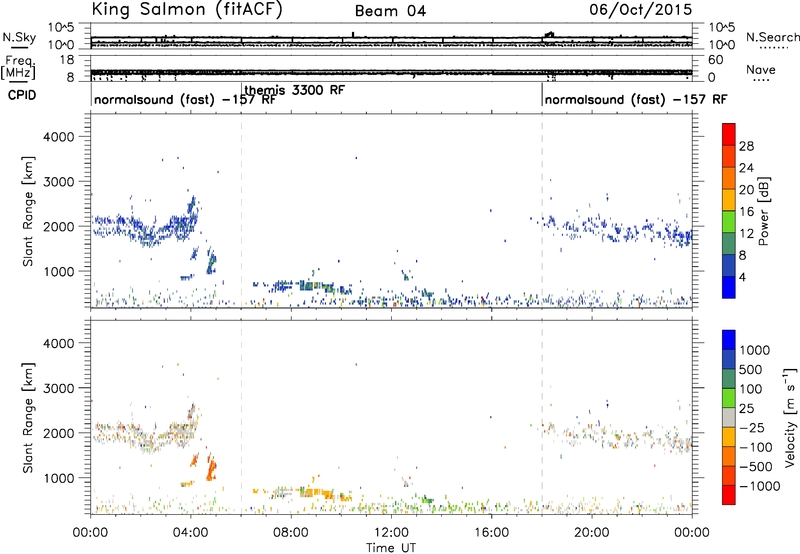Pick the Velocity segment between -1000 and -500
This screenshot has height=554, width=800.
[x=729, y=475]
